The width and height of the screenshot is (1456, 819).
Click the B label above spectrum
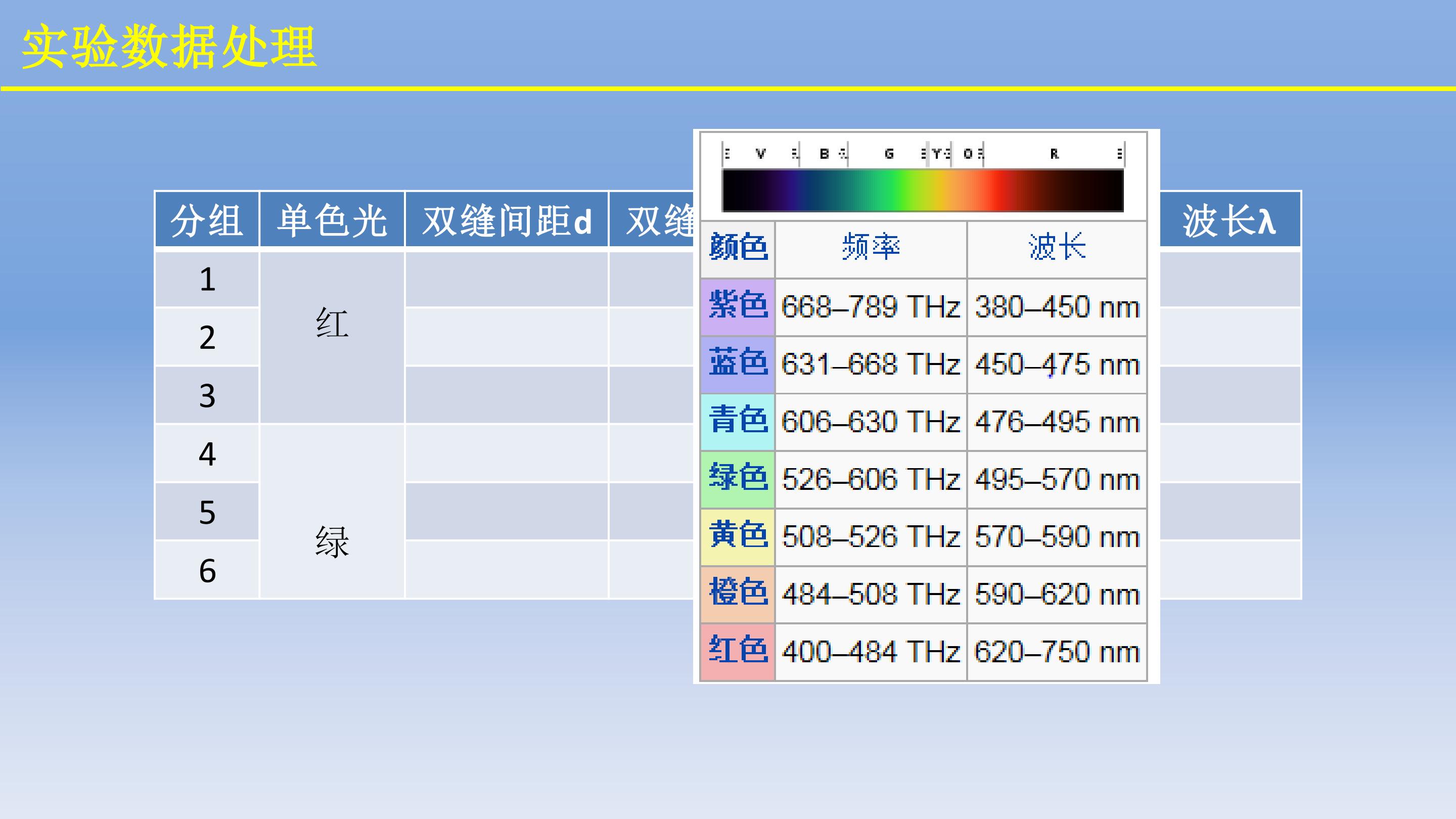point(824,154)
